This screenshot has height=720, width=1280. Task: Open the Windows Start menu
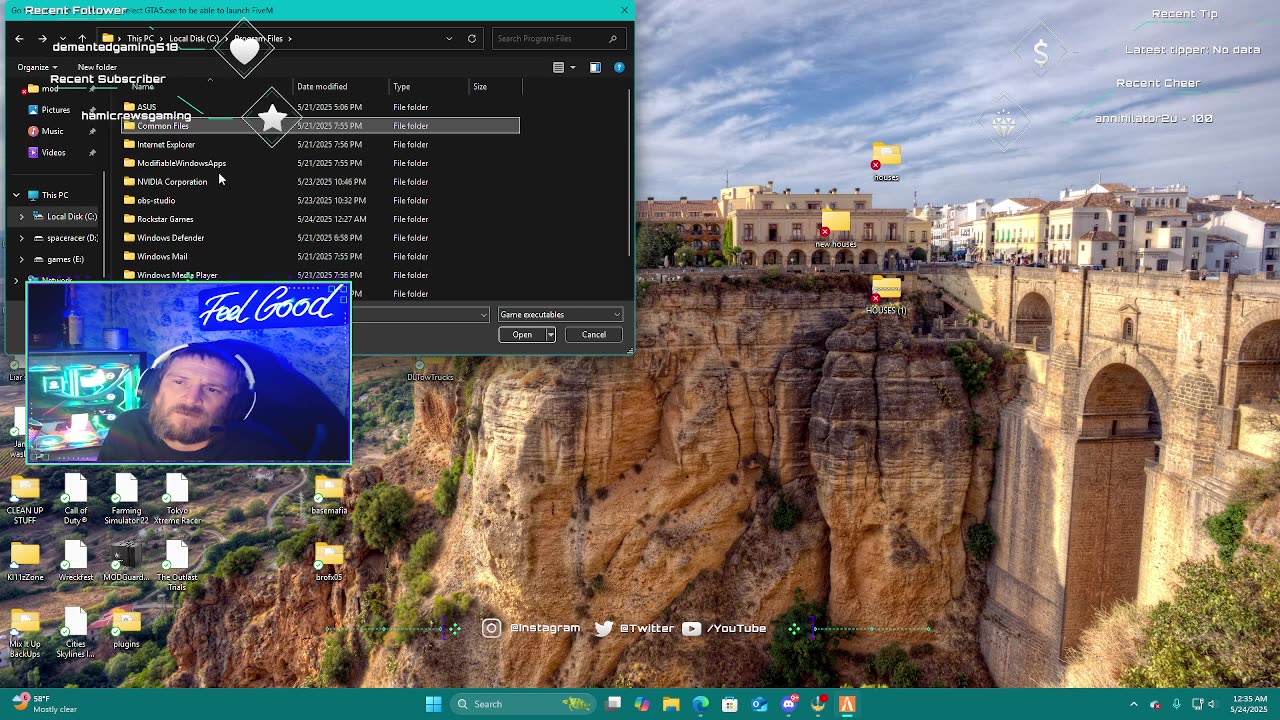tap(434, 704)
